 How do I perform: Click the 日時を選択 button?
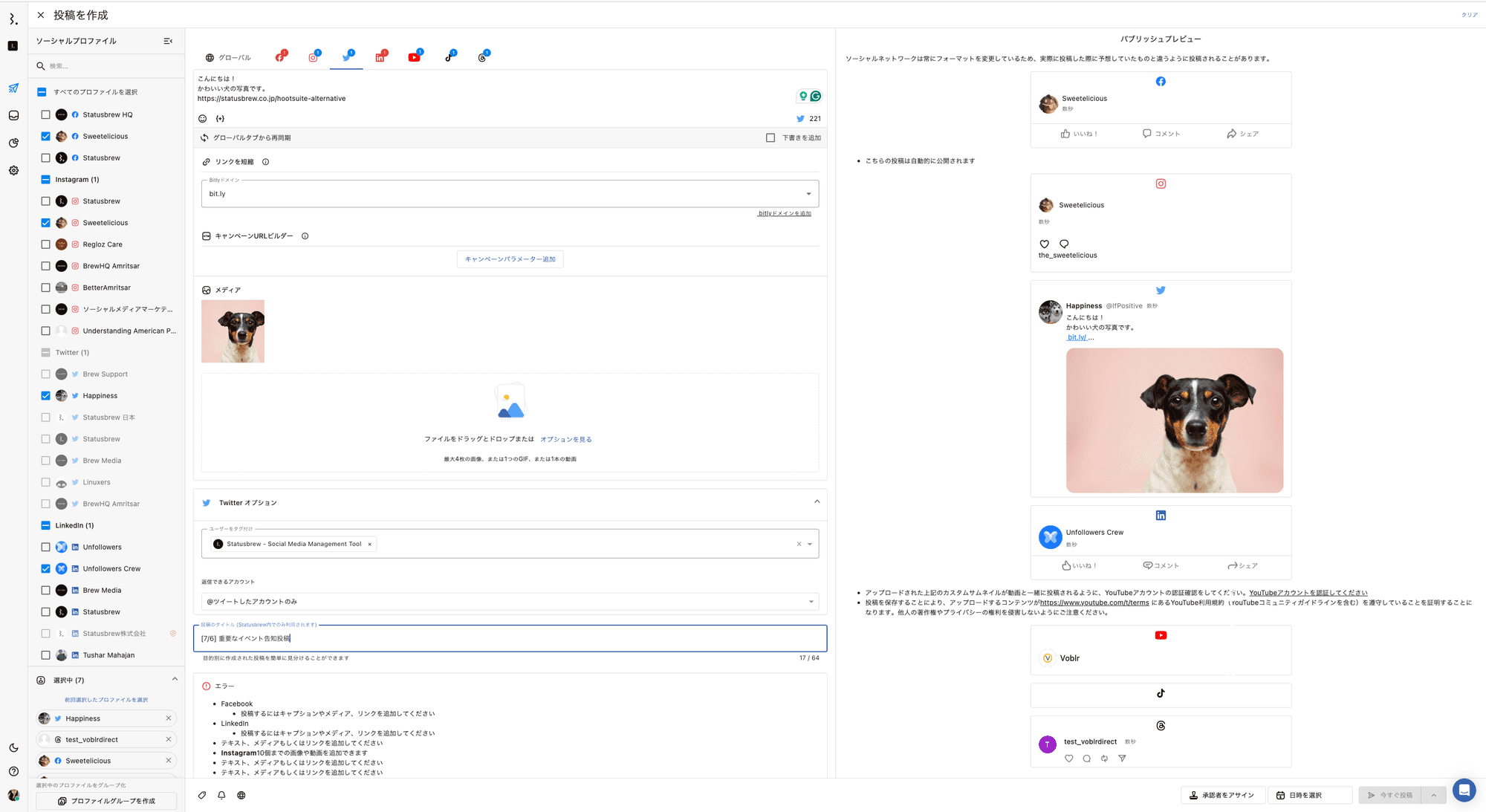[1308, 796]
